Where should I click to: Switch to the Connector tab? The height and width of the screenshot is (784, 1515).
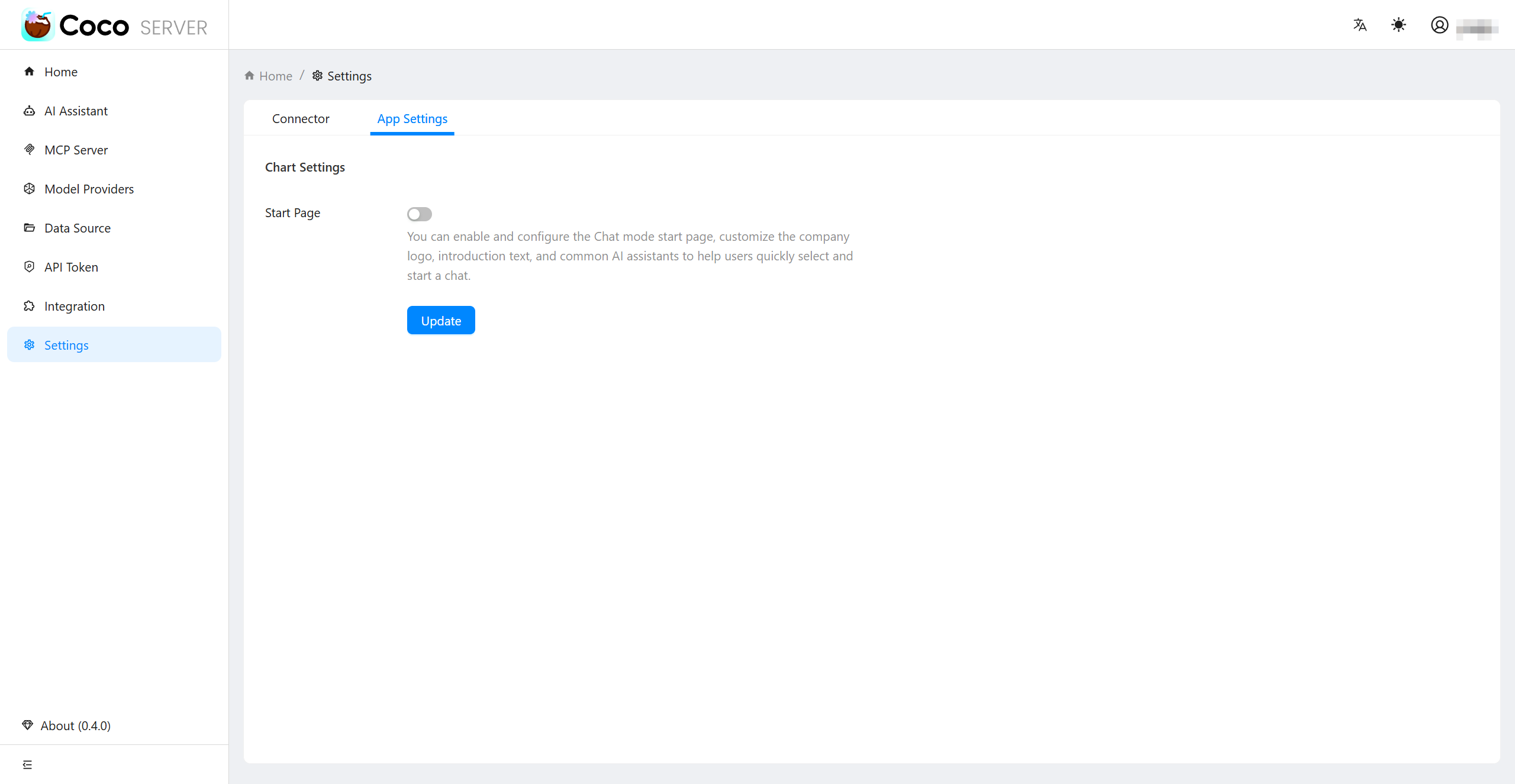(x=301, y=119)
